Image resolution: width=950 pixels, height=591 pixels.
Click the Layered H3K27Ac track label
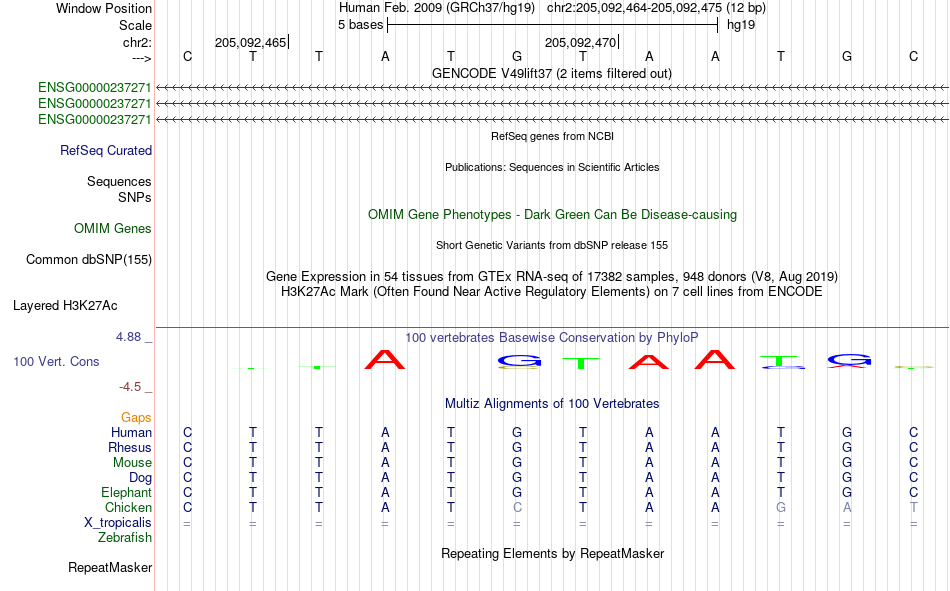tap(65, 306)
